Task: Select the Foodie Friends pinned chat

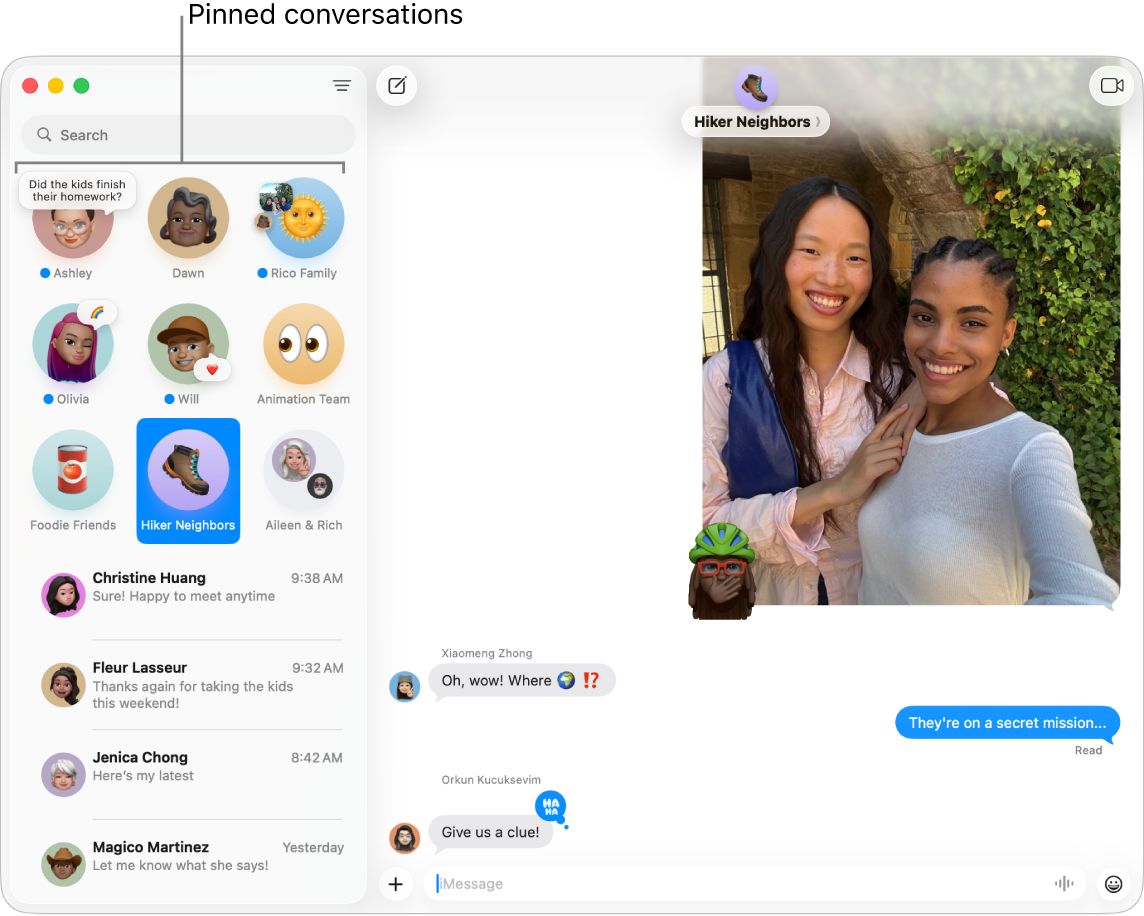Action: click(x=72, y=470)
